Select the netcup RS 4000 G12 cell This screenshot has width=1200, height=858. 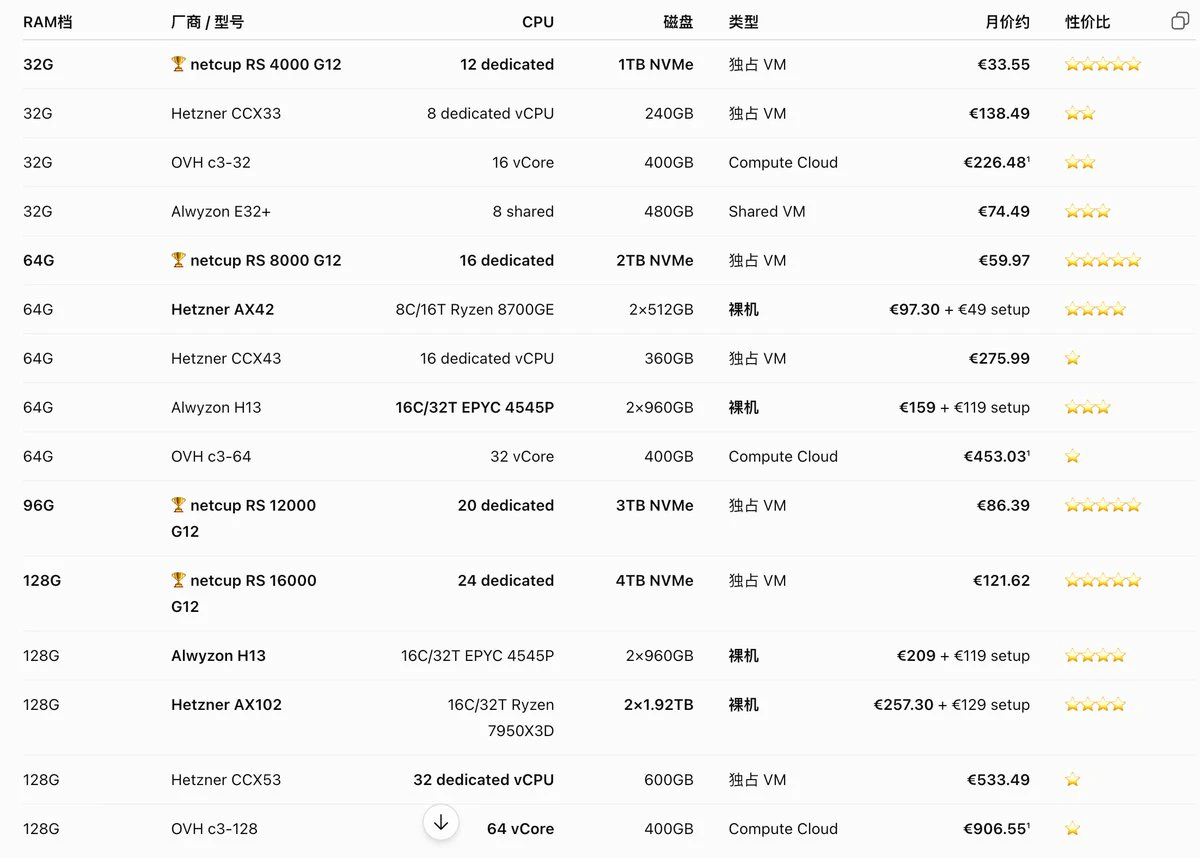256,64
